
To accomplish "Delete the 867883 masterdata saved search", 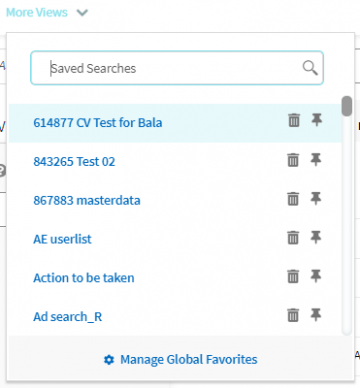I will 293,199.
